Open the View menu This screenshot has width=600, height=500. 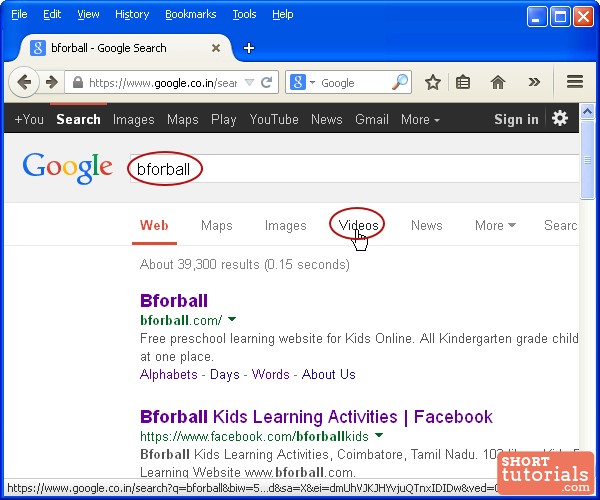point(88,15)
